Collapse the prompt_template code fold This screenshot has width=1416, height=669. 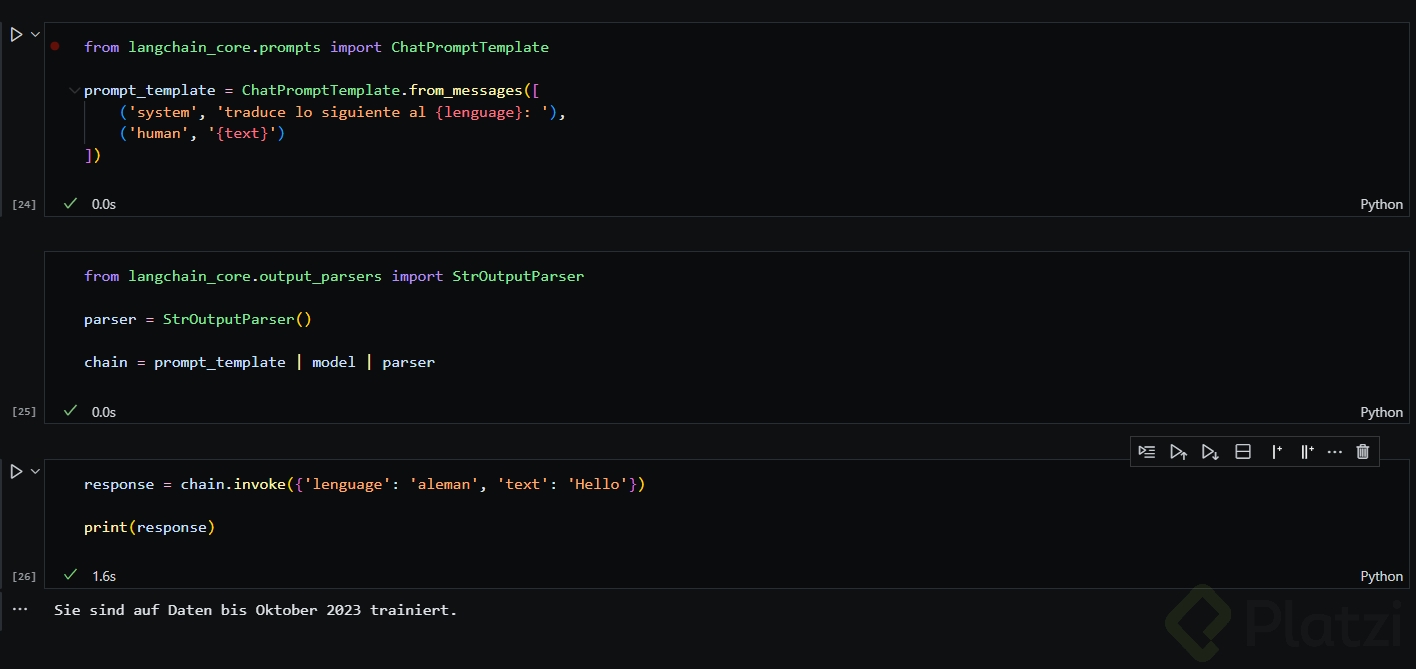[x=74, y=91]
